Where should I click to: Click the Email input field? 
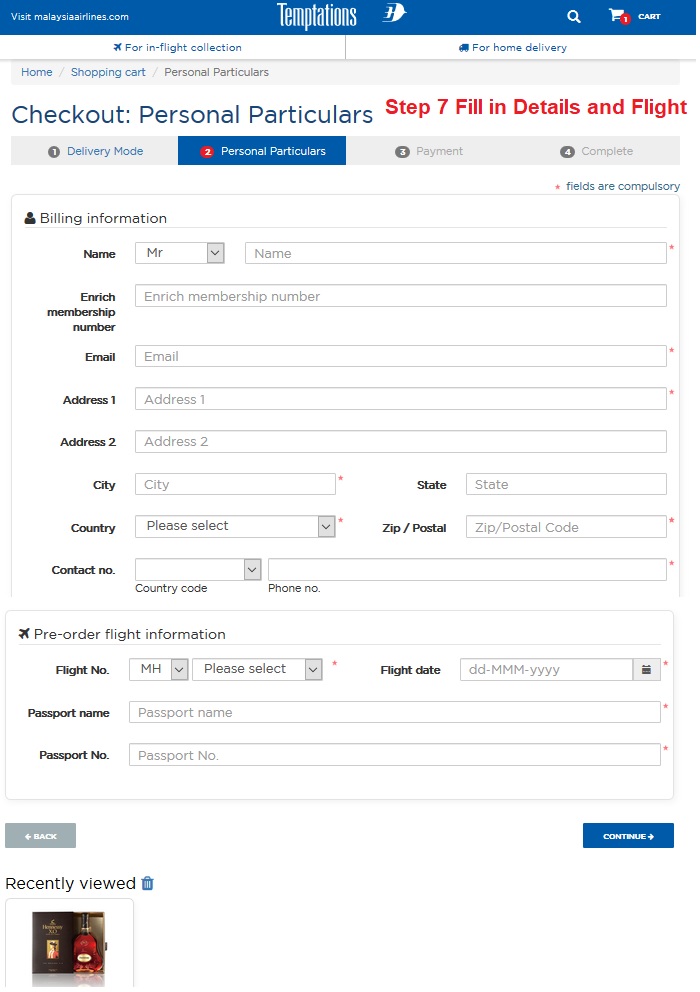(x=400, y=357)
